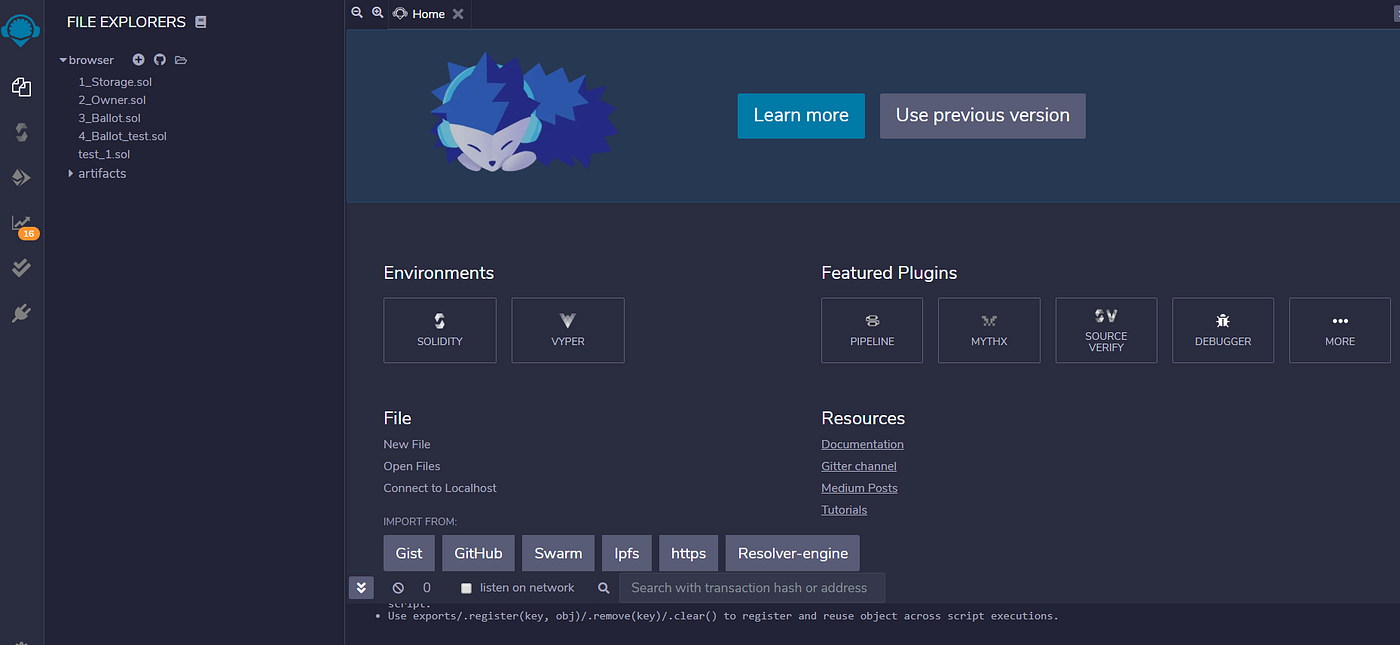Import from Gist button

pyautogui.click(x=409, y=553)
